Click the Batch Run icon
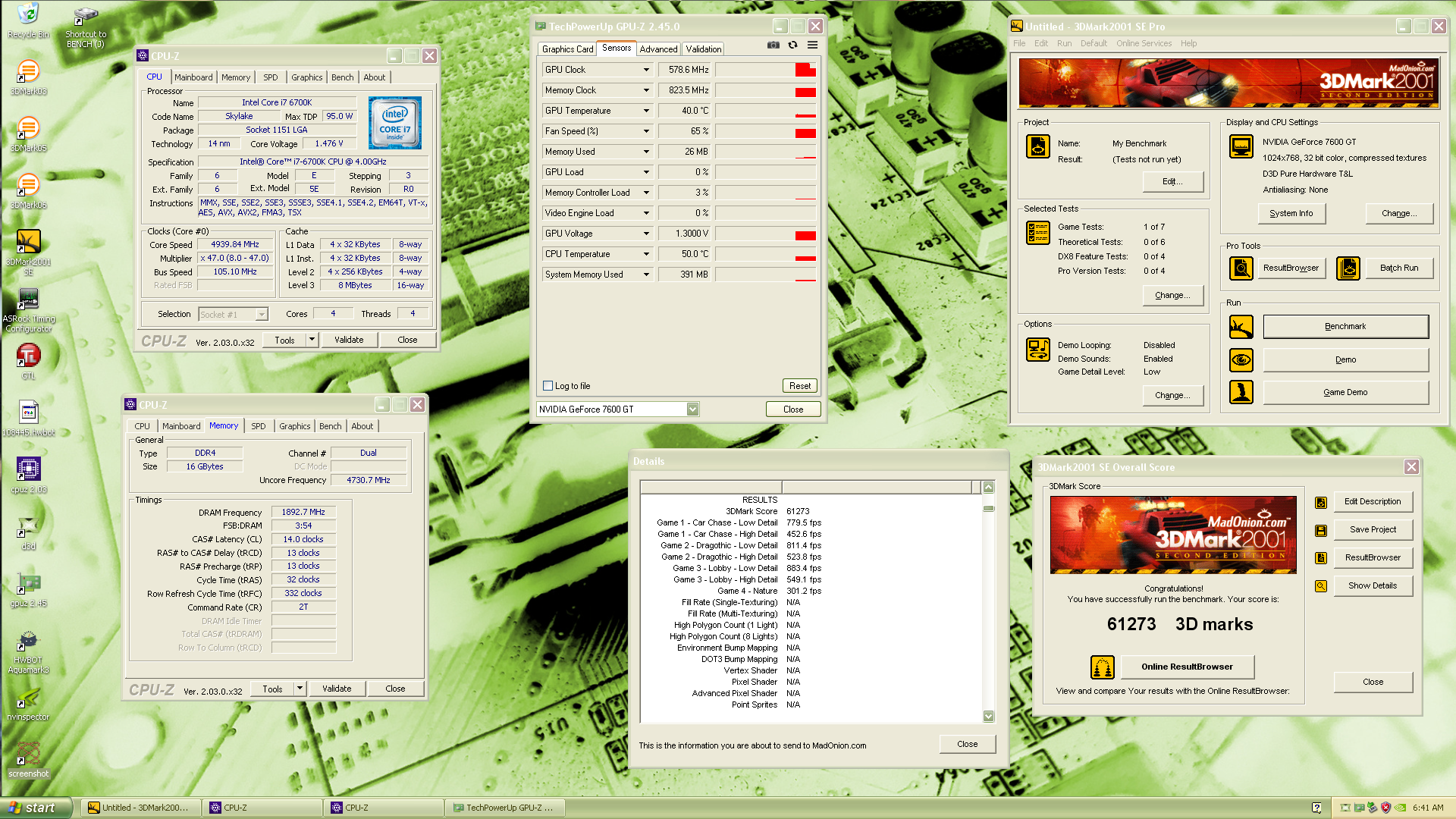This screenshot has width=1456, height=819. [x=1348, y=268]
